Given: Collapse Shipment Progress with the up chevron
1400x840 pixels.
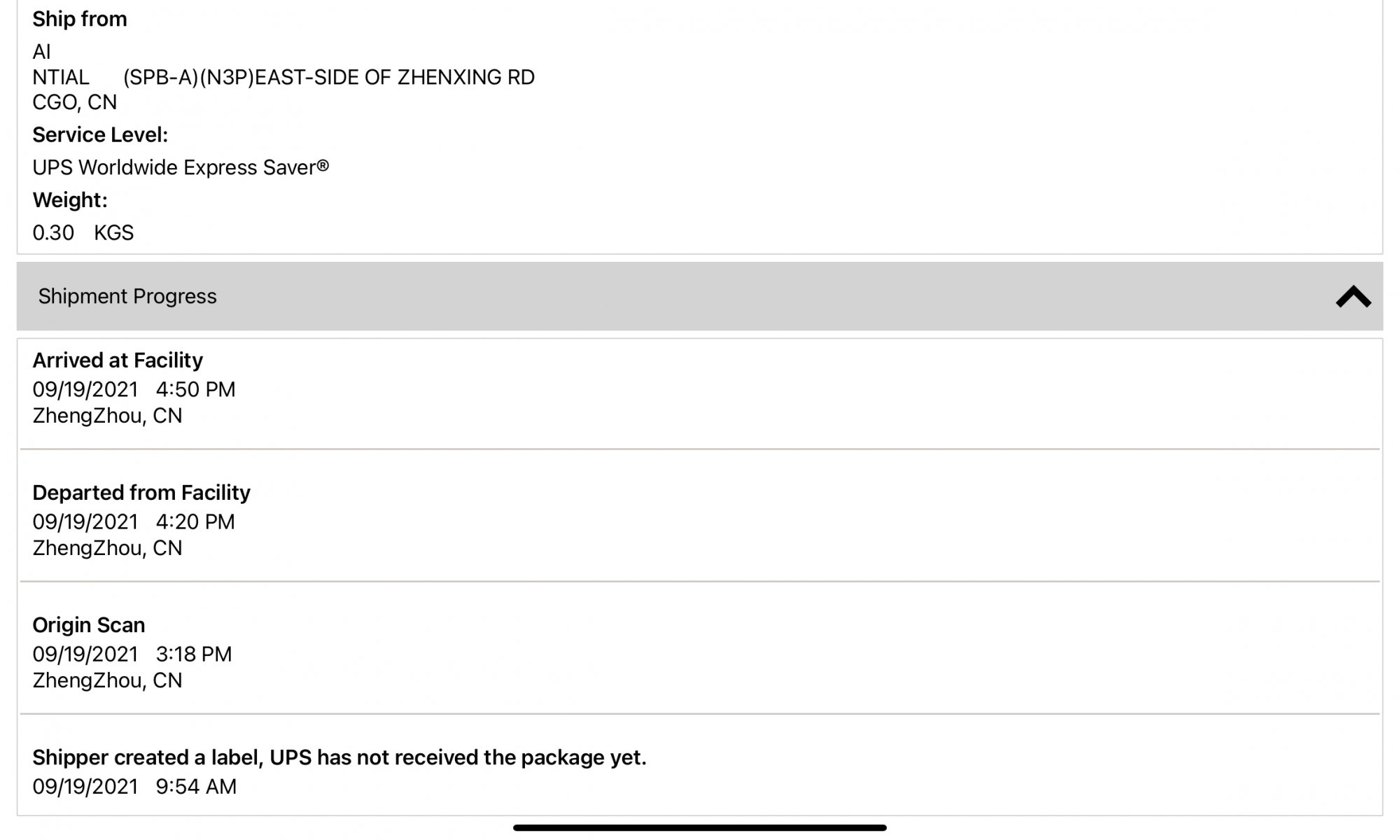Looking at the screenshot, I should (x=1352, y=297).
